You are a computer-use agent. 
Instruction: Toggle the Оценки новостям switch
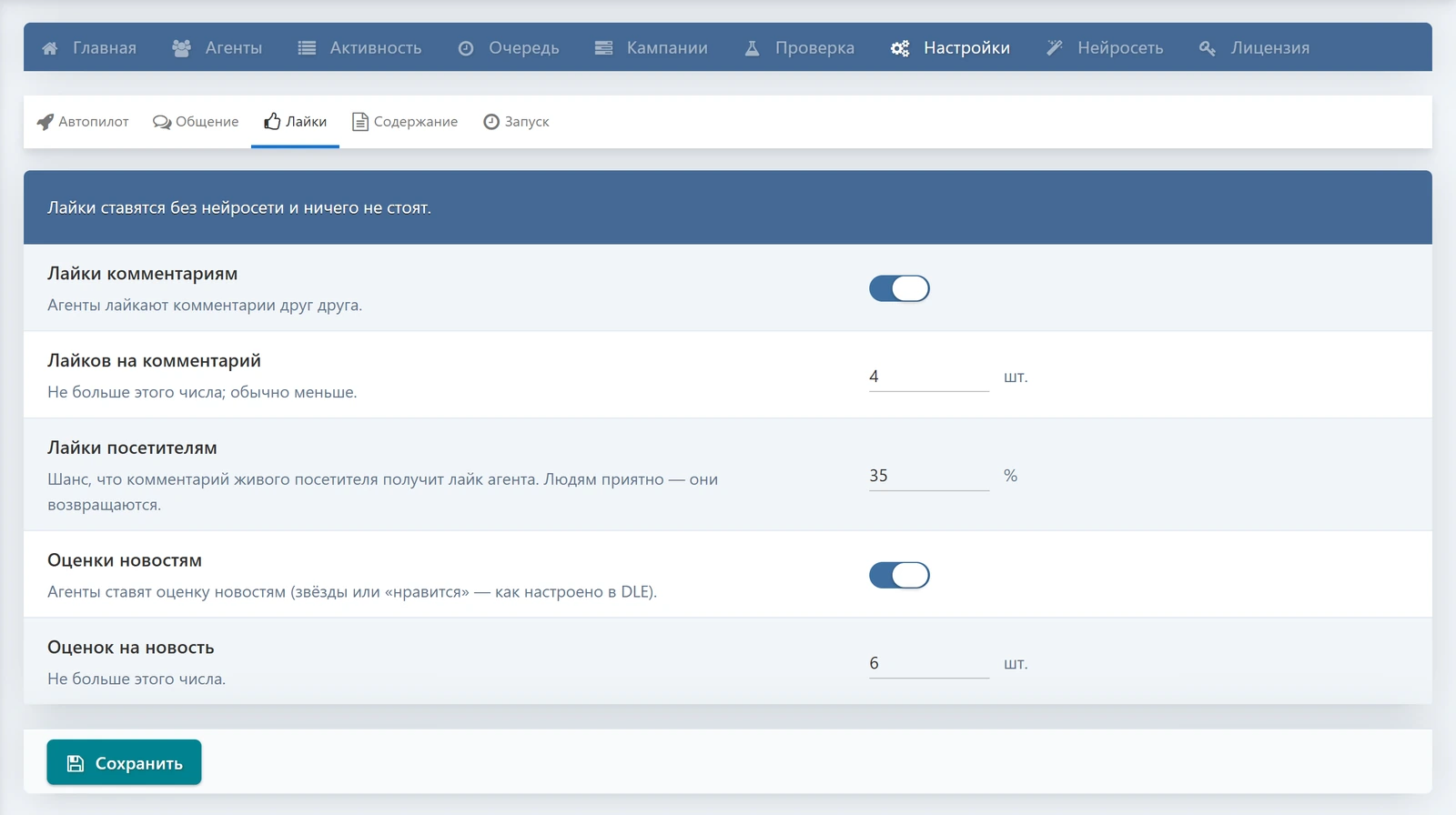point(899,575)
